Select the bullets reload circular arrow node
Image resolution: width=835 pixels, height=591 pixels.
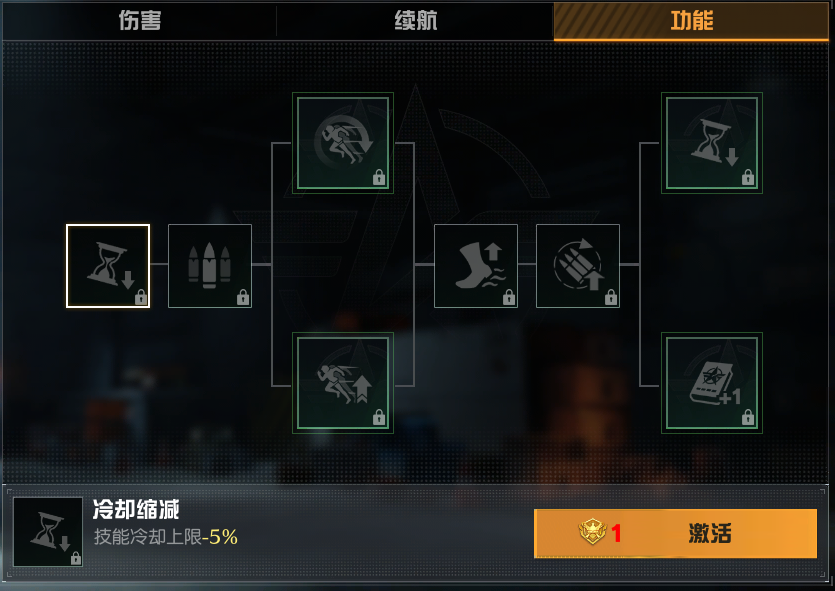pos(578,266)
